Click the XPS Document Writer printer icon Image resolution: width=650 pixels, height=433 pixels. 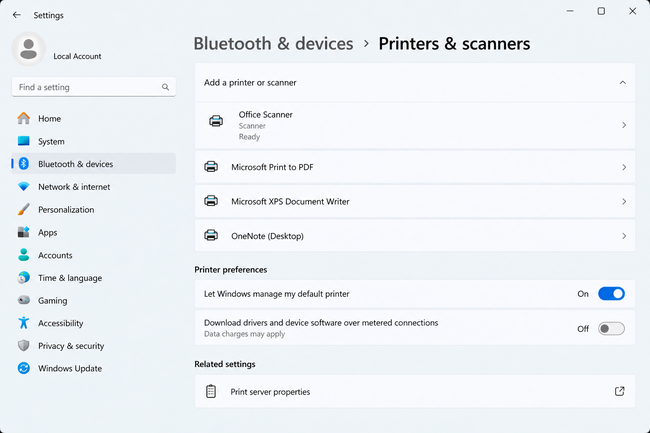pos(211,201)
